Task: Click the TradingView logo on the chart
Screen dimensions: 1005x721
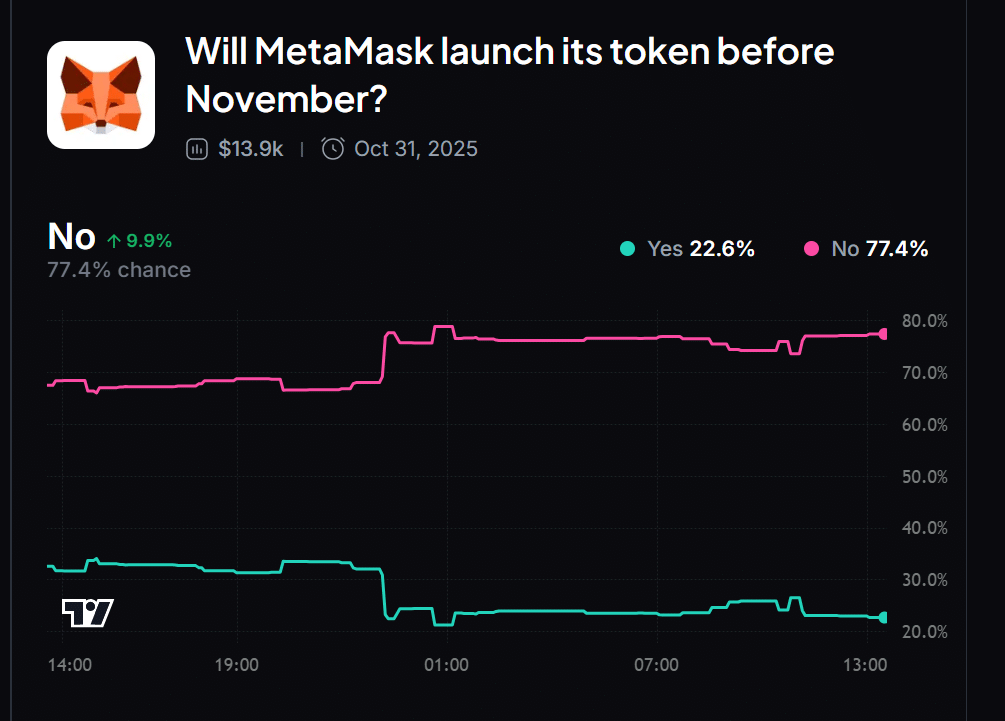Action: point(87,612)
